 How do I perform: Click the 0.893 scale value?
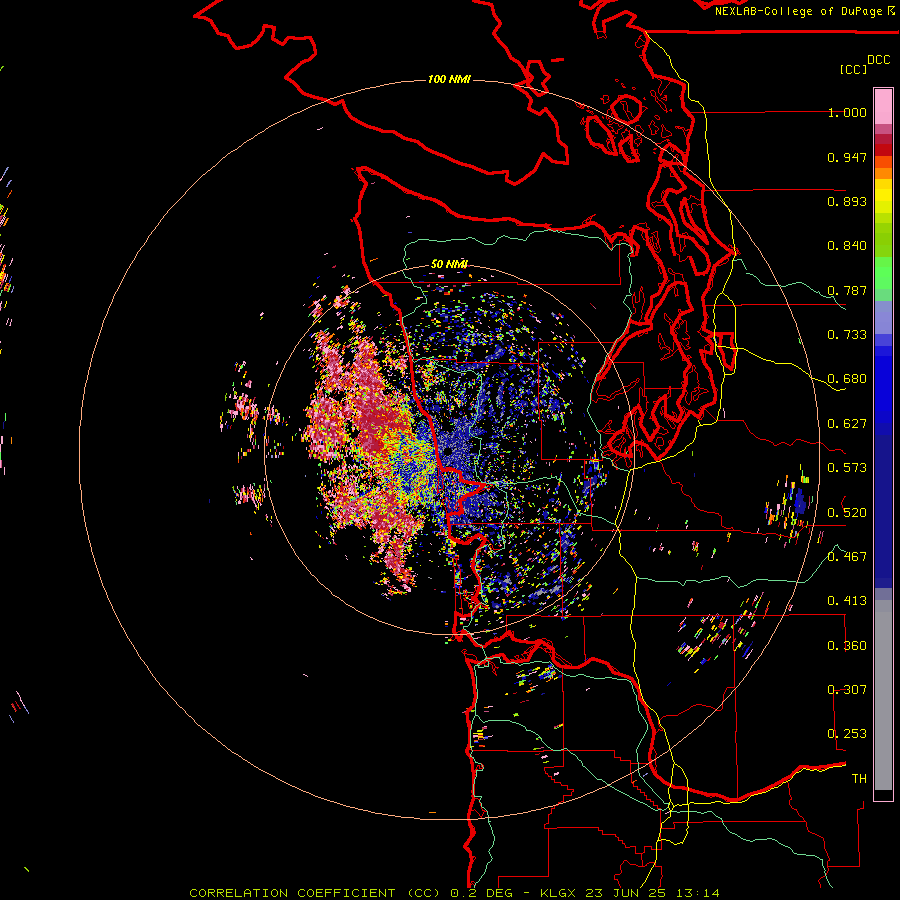click(847, 201)
